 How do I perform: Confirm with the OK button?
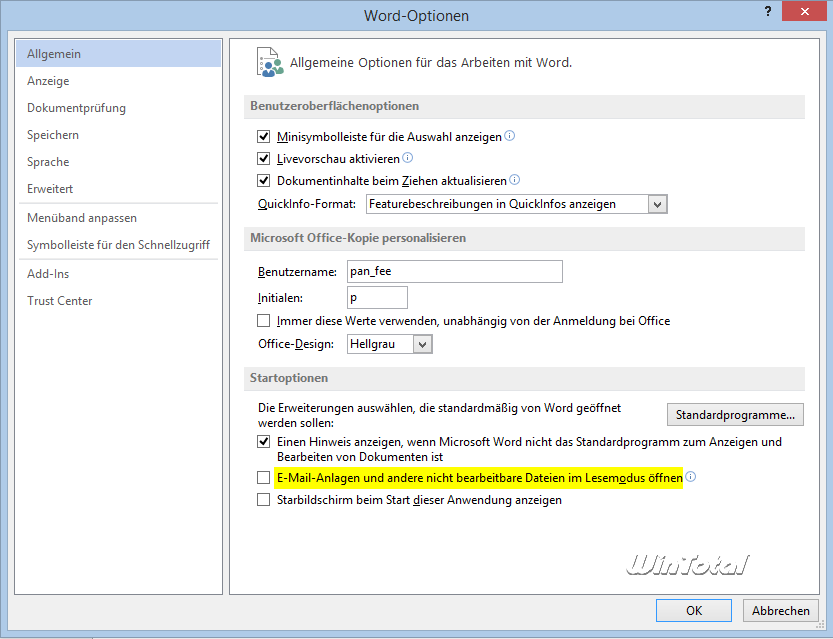click(x=694, y=610)
